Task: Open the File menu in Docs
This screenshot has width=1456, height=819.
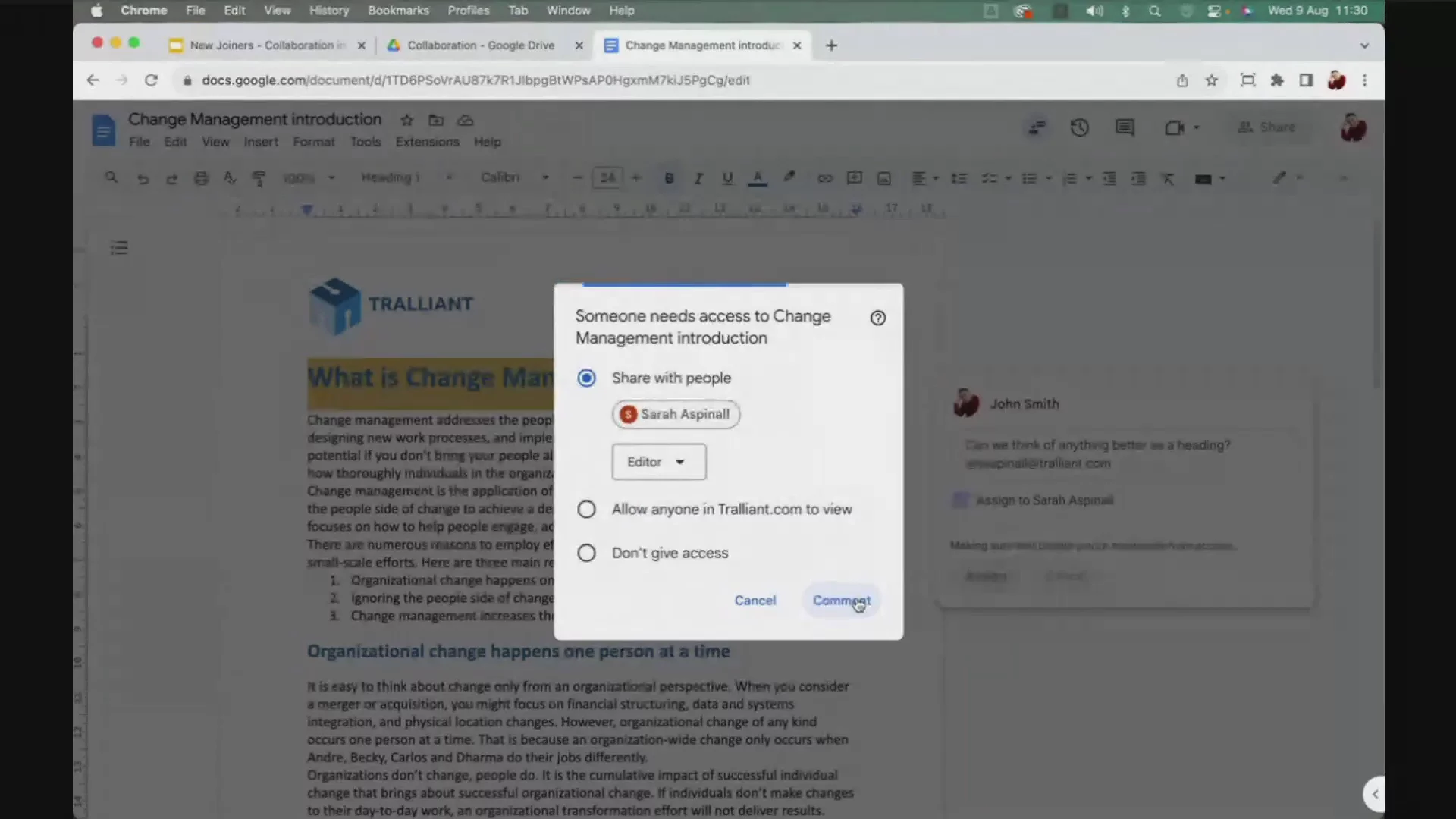Action: [x=139, y=142]
